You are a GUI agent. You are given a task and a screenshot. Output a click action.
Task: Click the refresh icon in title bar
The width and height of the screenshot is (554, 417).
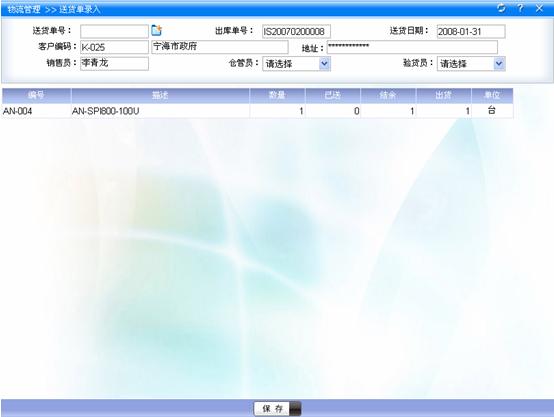click(501, 8)
